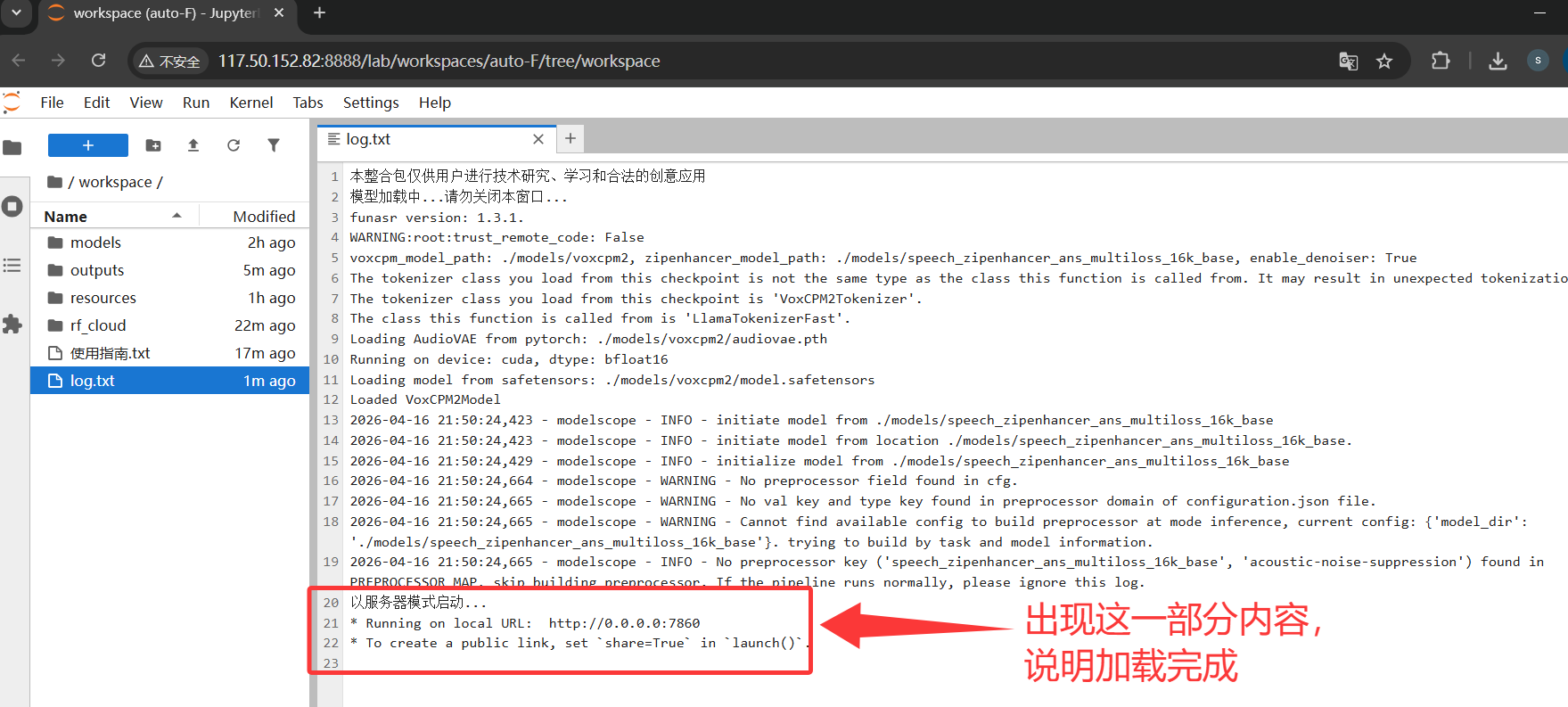1568x707 pixels.
Task: Open the Kernel menu
Action: (x=250, y=103)
